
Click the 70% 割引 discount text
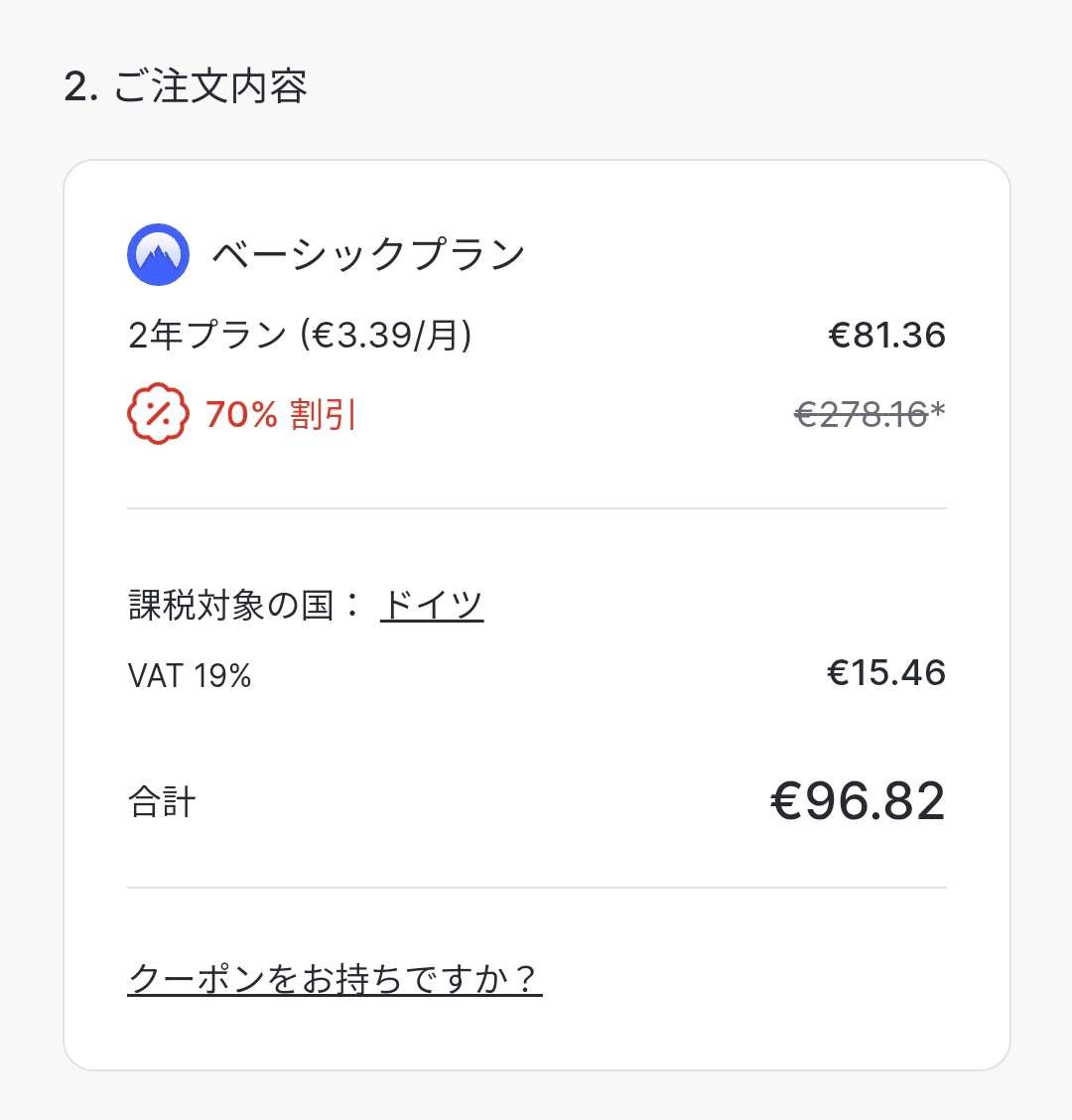[x=281, y=414]
